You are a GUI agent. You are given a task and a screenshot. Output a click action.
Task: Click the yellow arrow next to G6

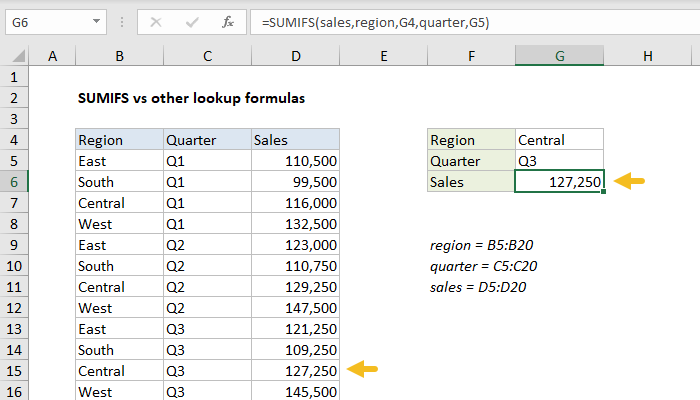[630, 181]
